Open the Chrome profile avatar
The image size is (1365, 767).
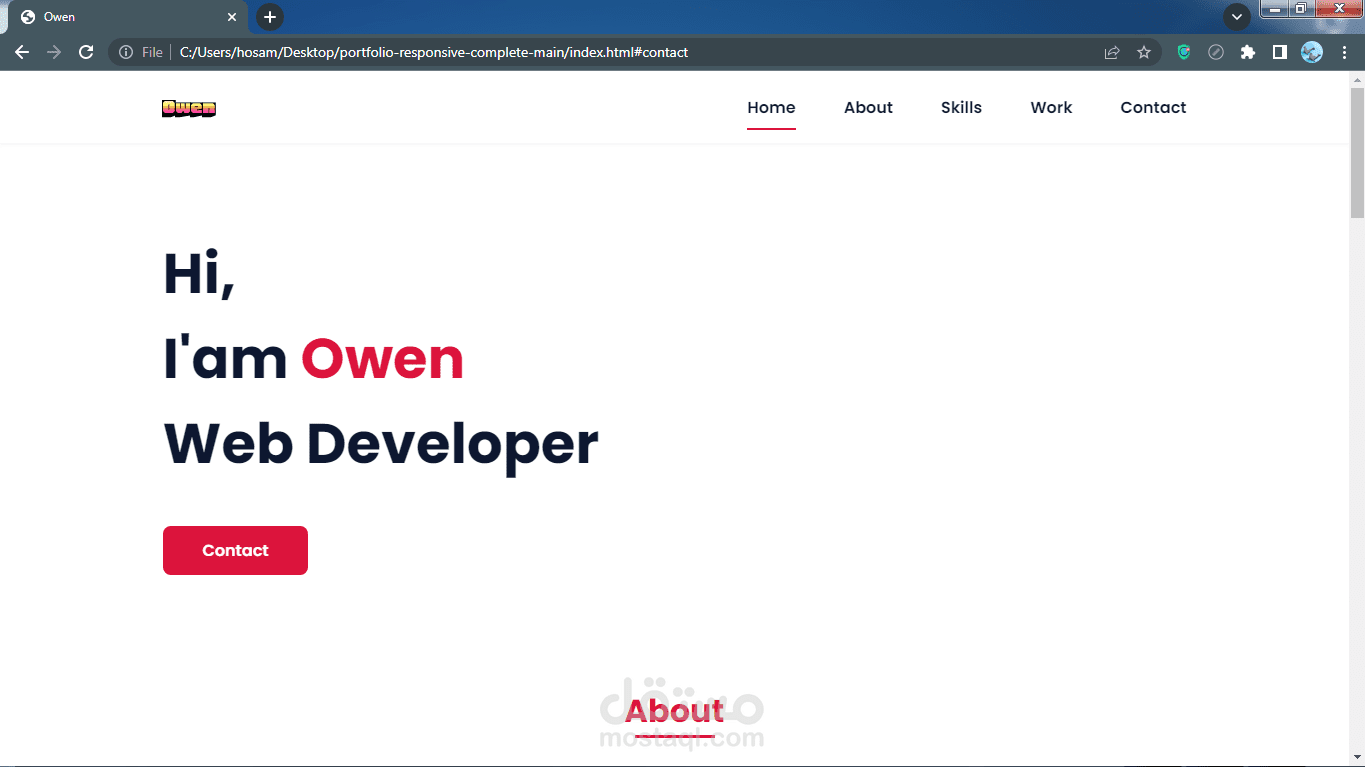click(1312, 52)
